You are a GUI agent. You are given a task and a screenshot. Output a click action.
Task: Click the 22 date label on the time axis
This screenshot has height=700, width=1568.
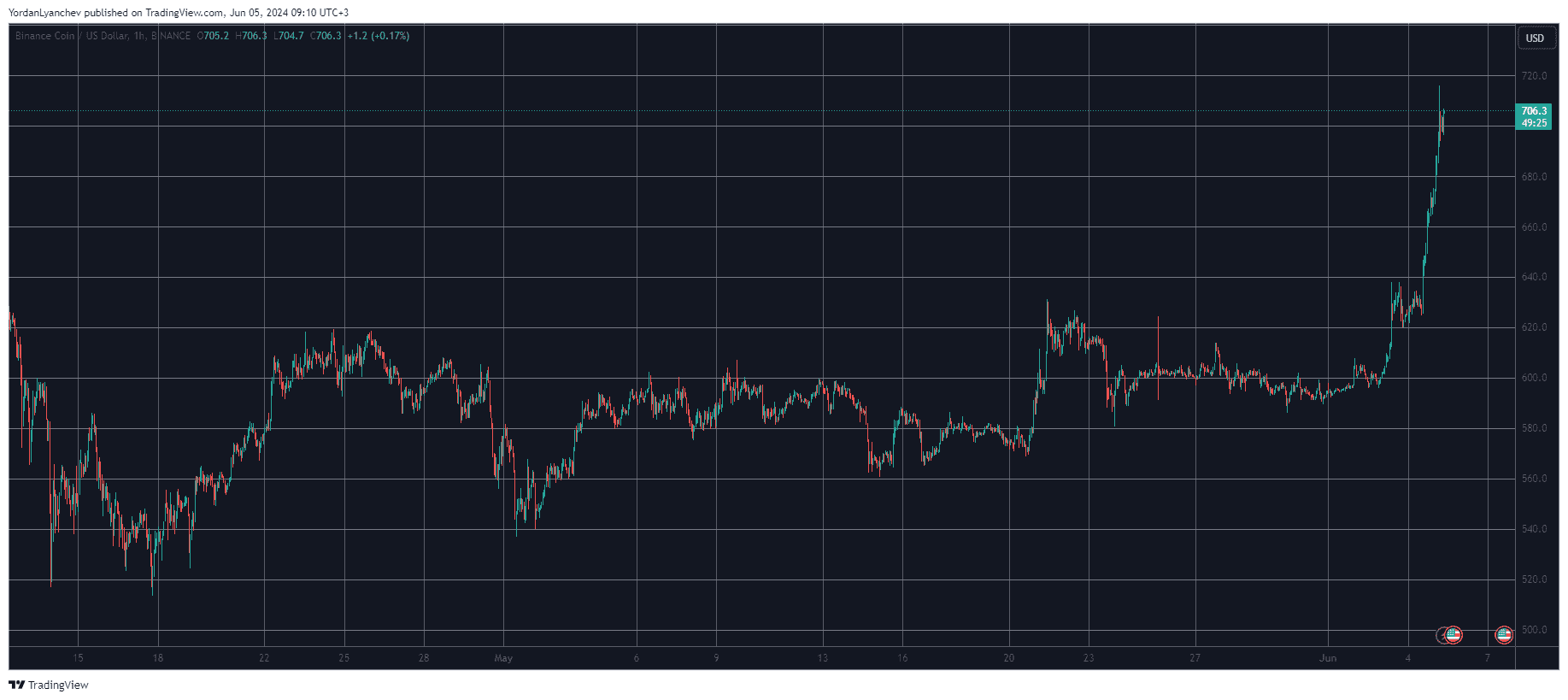pyautogui.click(x=264, y=658)
